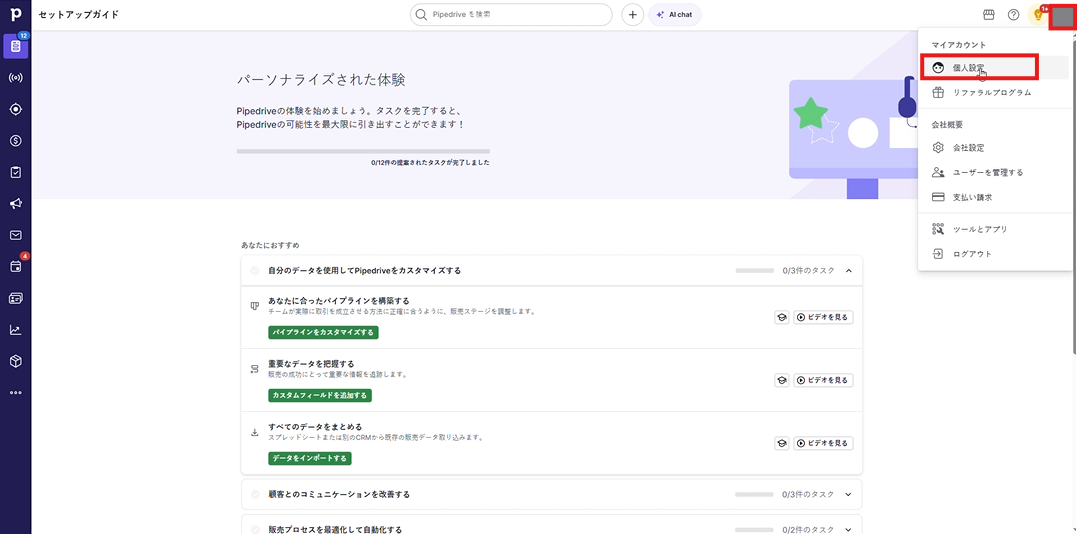The image size is (1077, 534).
Task: Open the Deals dollar sidebar icon
Action: 15,141
